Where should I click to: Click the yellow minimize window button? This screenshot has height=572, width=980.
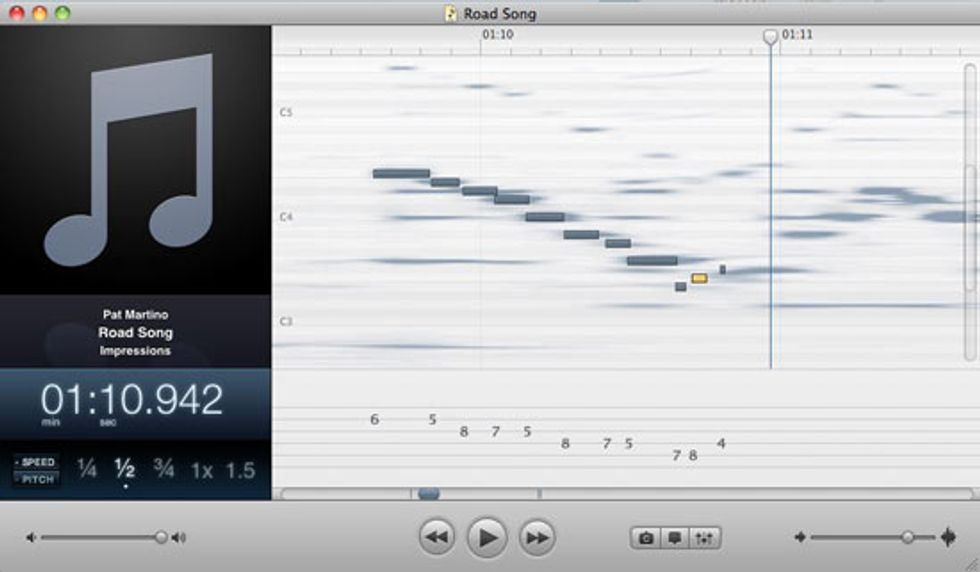(x=39, y=13)
